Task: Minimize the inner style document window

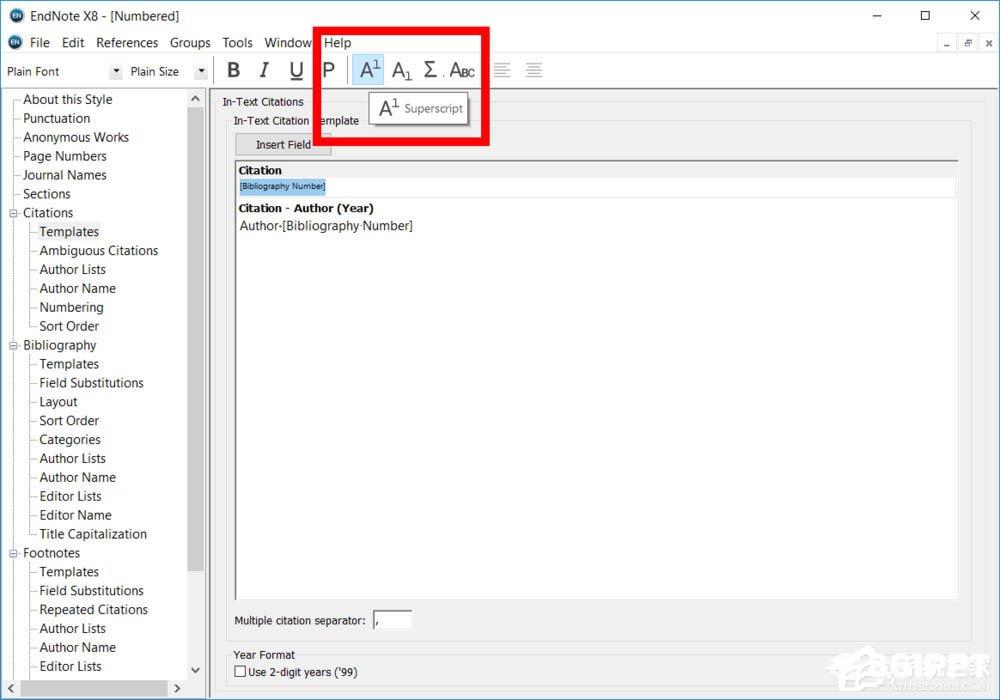Action: coord(946,43)
